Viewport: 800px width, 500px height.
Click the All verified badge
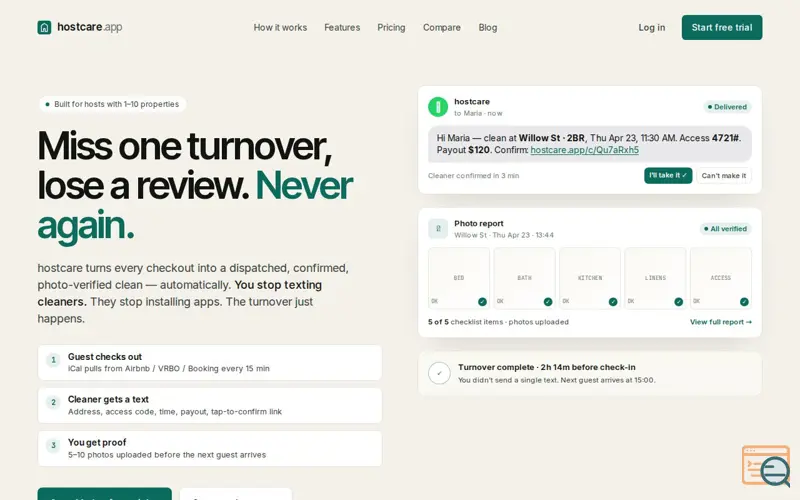click(726, 229)
